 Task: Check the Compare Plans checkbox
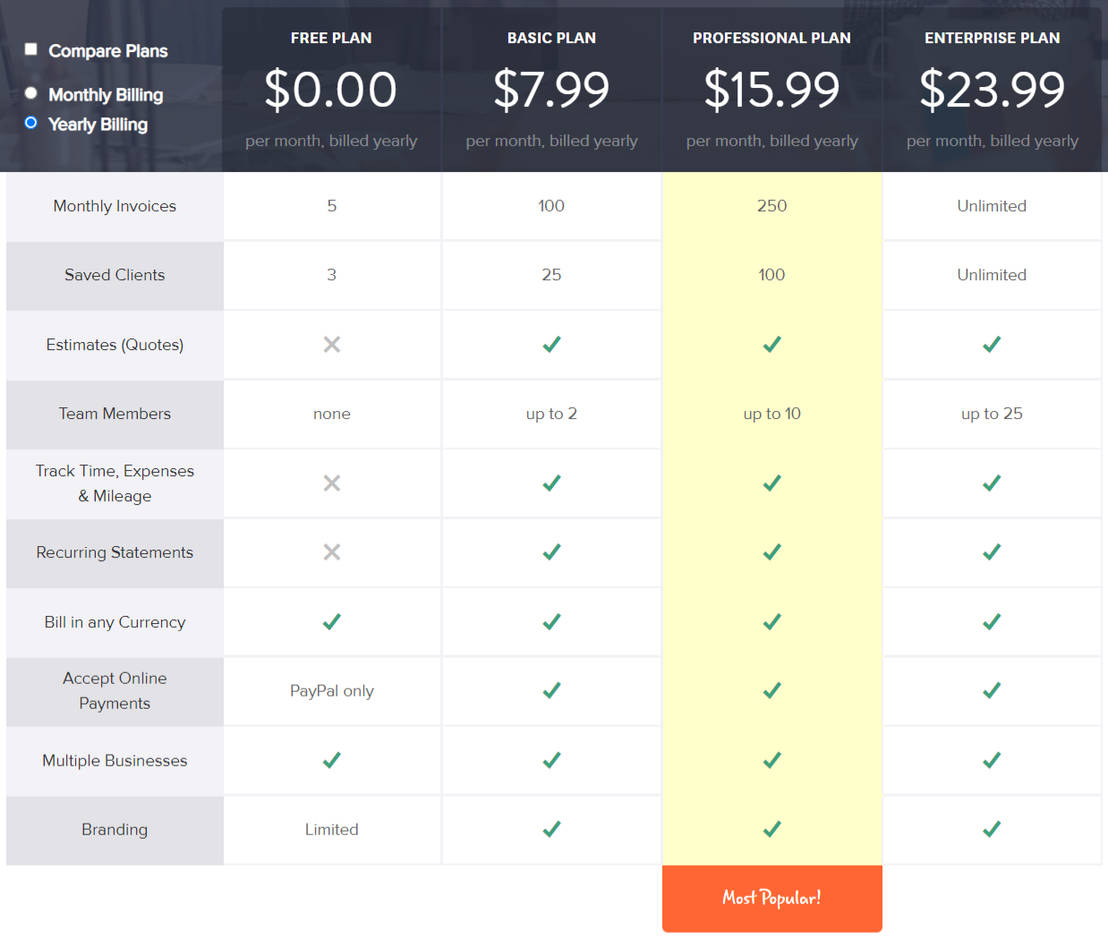[31, 50]
